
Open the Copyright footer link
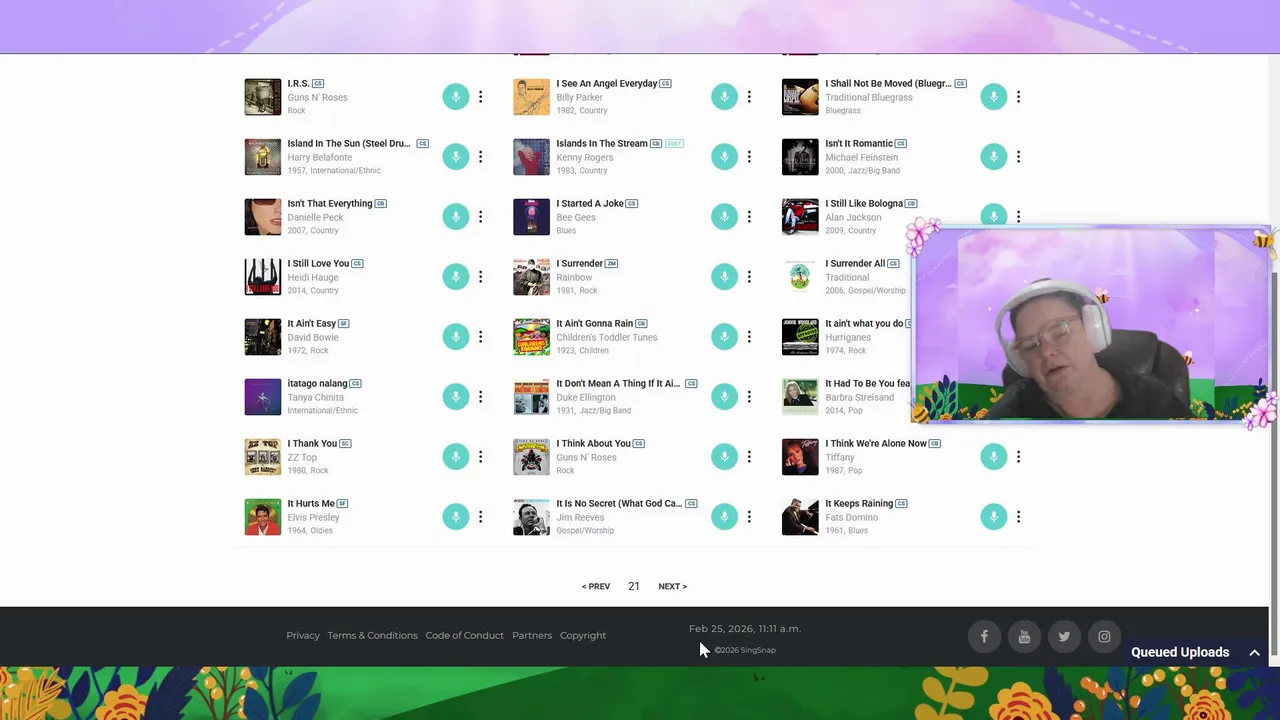pos(583,635)
